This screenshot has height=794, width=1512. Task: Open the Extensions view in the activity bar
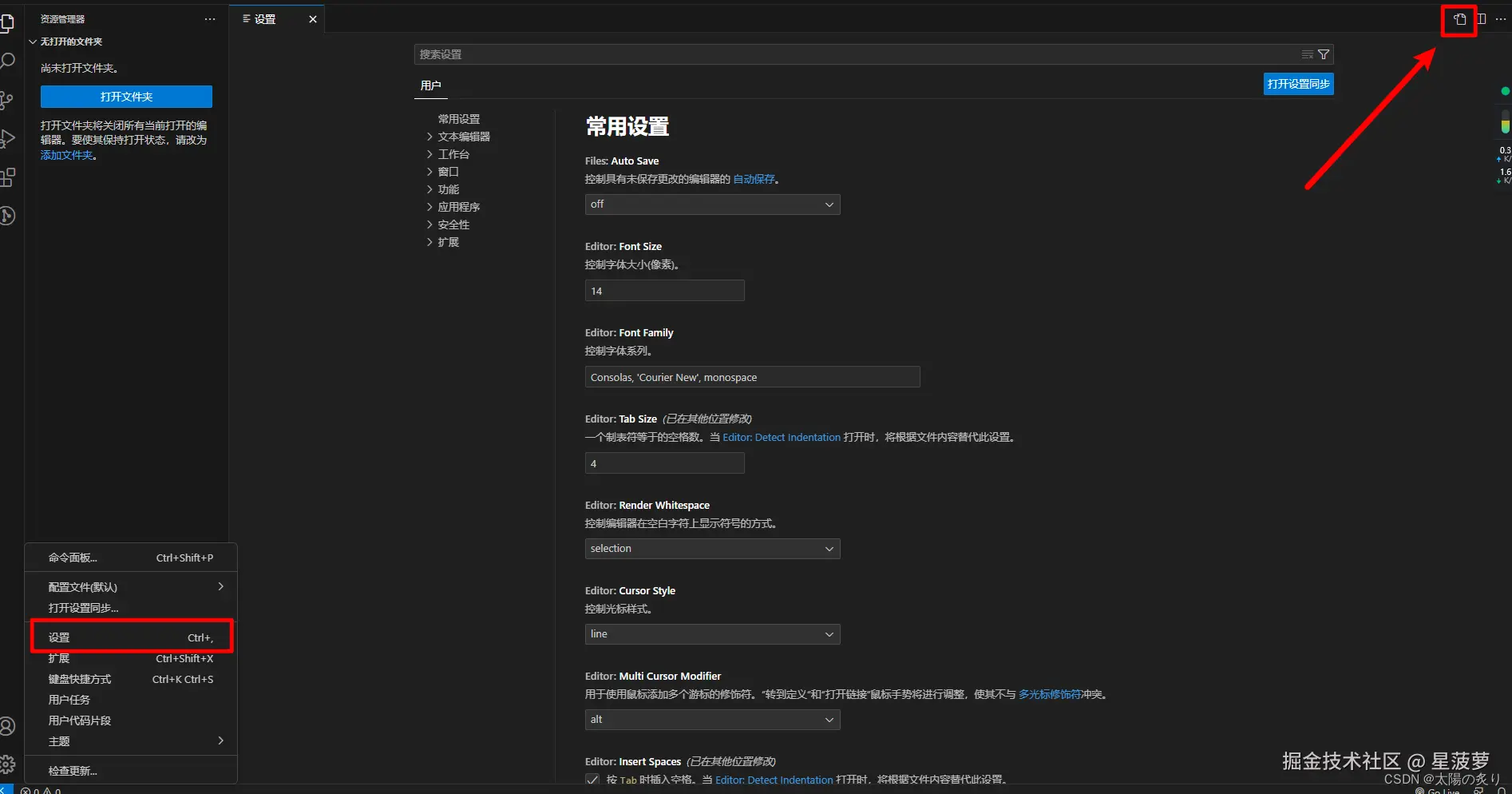(x=6, y=177)
